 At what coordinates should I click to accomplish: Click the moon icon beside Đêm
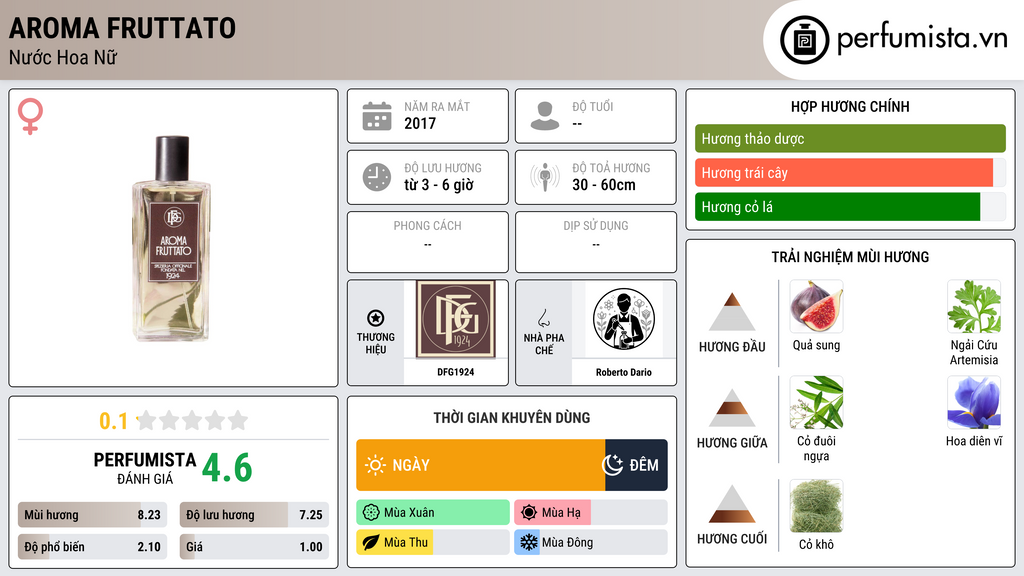coord(613,465)
